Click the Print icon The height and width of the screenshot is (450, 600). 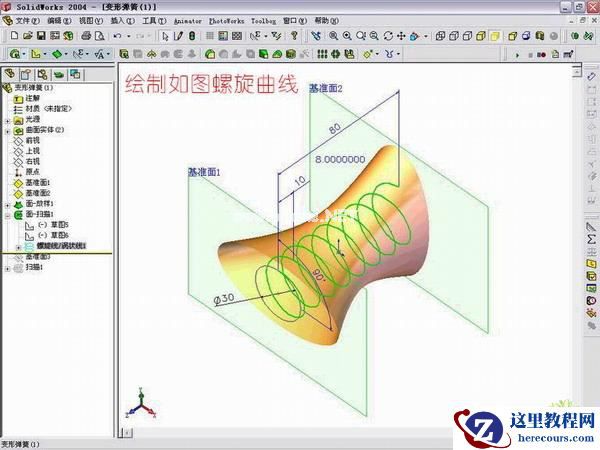(86, 36)
